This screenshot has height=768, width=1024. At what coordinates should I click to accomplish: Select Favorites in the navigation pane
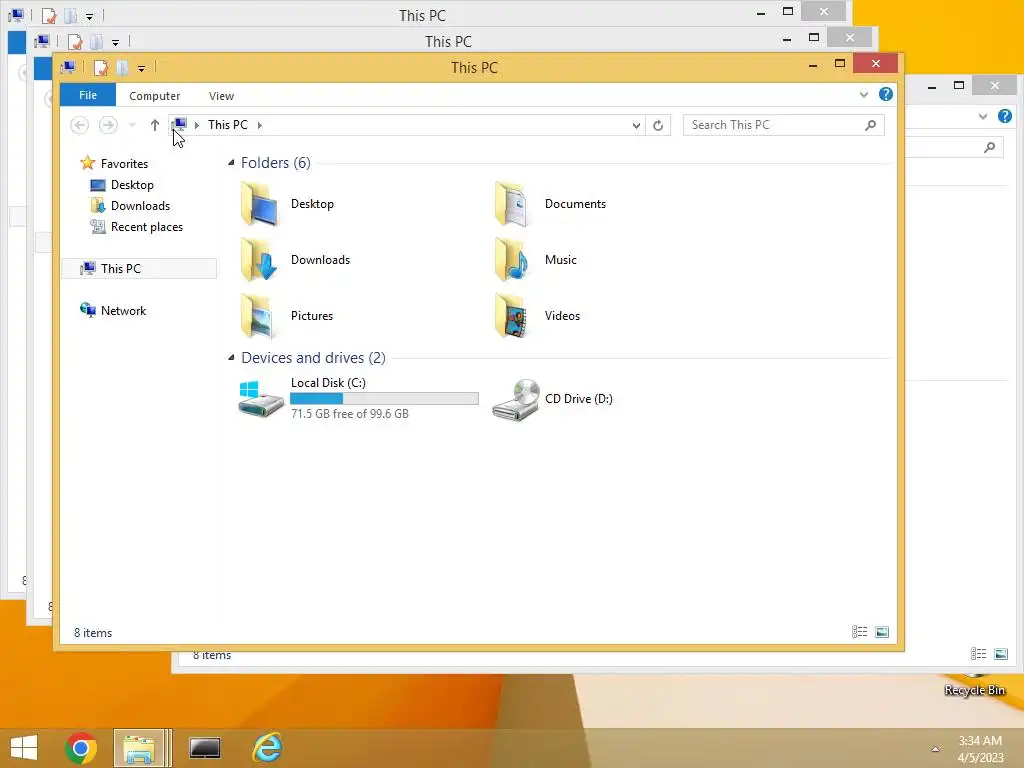[x=124, y=164]
